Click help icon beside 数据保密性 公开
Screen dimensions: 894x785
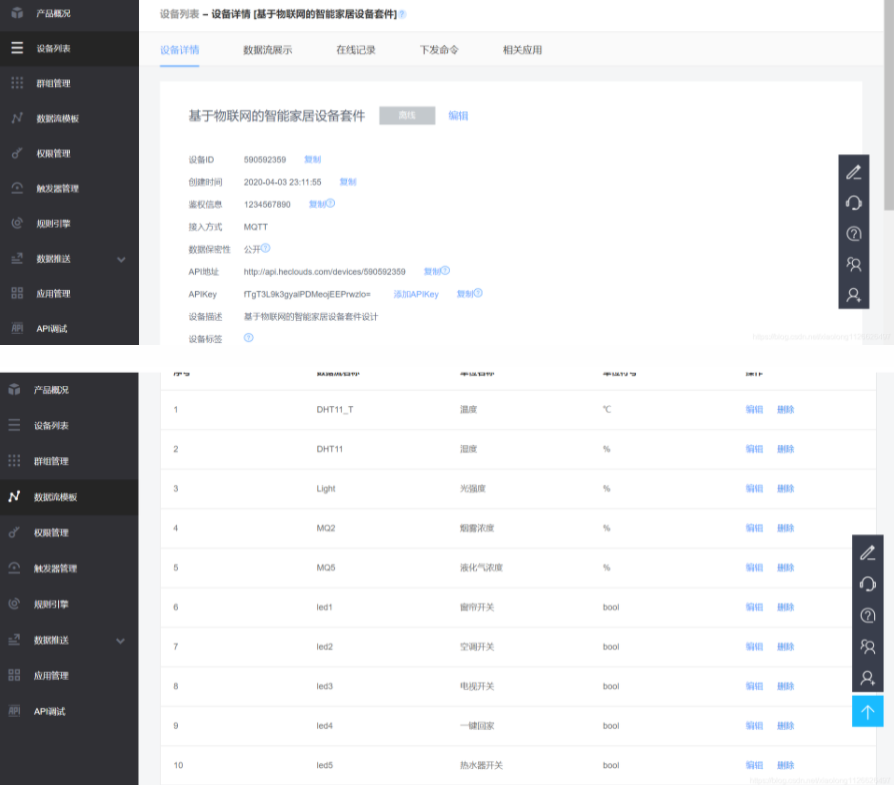[266, 248]
